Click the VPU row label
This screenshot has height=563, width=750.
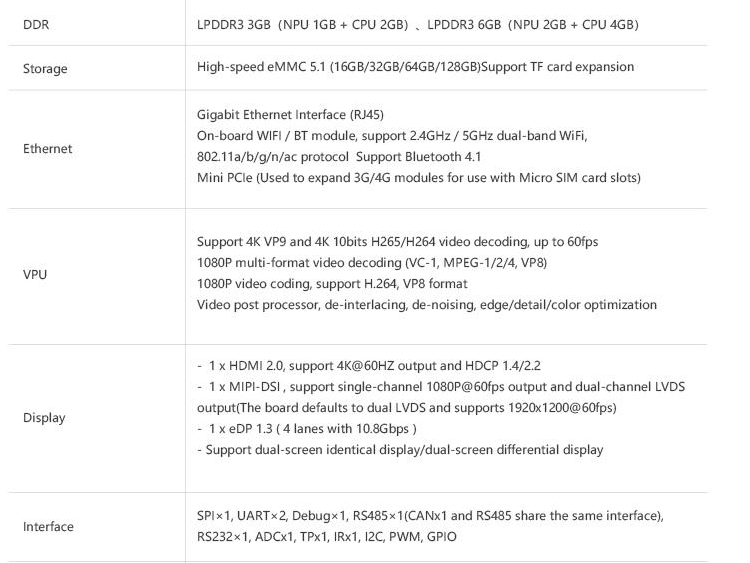pos(35,275)
